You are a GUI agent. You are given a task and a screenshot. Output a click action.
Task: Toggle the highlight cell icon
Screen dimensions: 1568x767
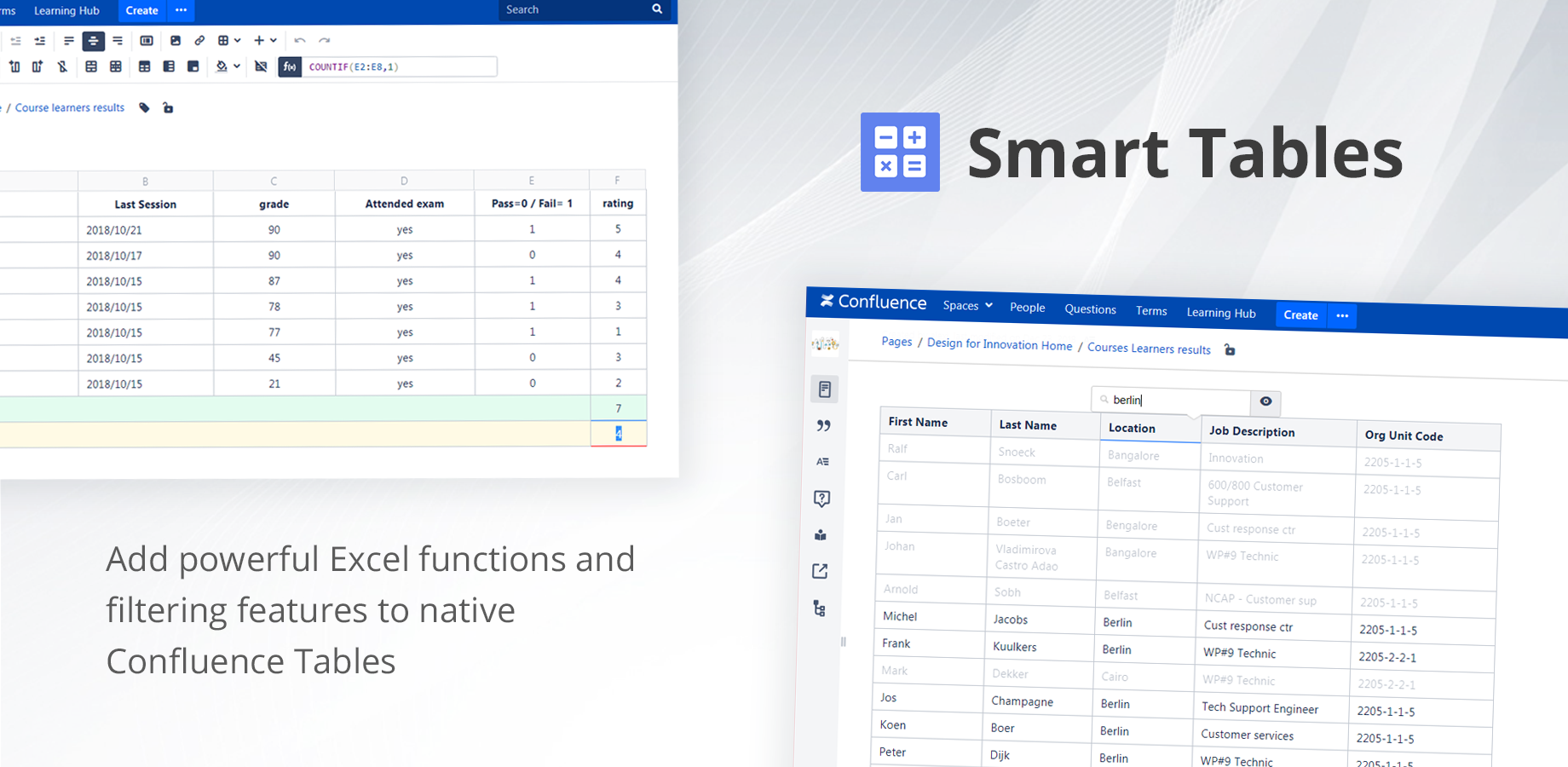pyautogui.click(x=193, y=66)
